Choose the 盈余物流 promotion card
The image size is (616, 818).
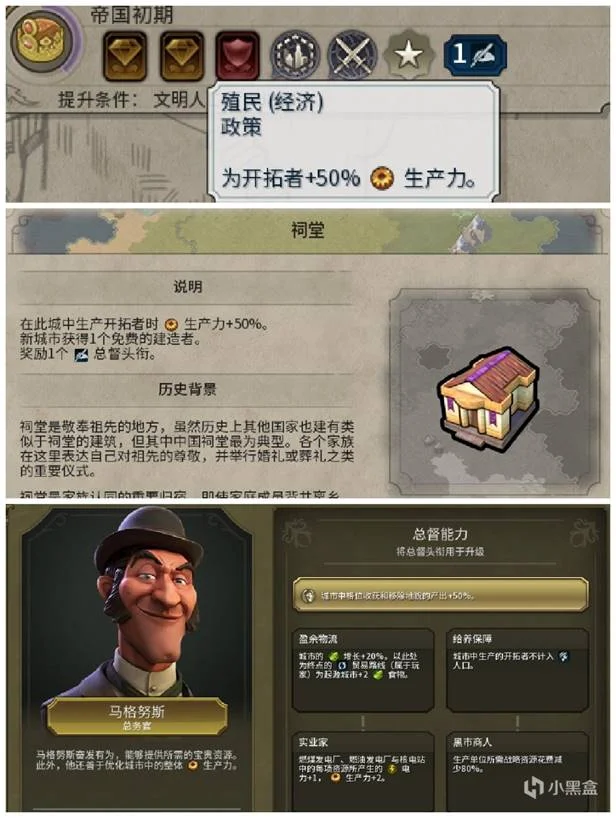click(x=363, y=670)
